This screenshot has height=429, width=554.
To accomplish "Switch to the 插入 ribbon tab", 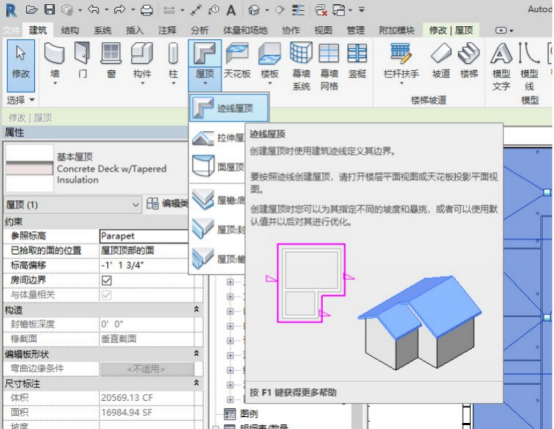I will 135,30.
